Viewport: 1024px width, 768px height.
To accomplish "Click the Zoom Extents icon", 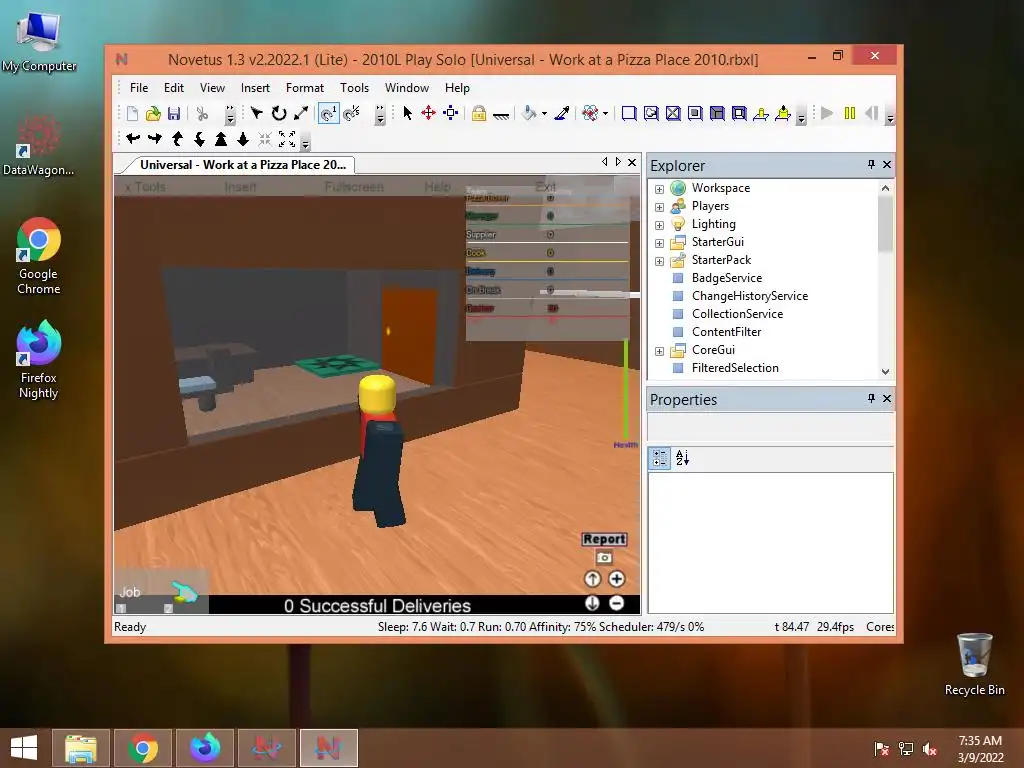I will click(x=287, y=138).
